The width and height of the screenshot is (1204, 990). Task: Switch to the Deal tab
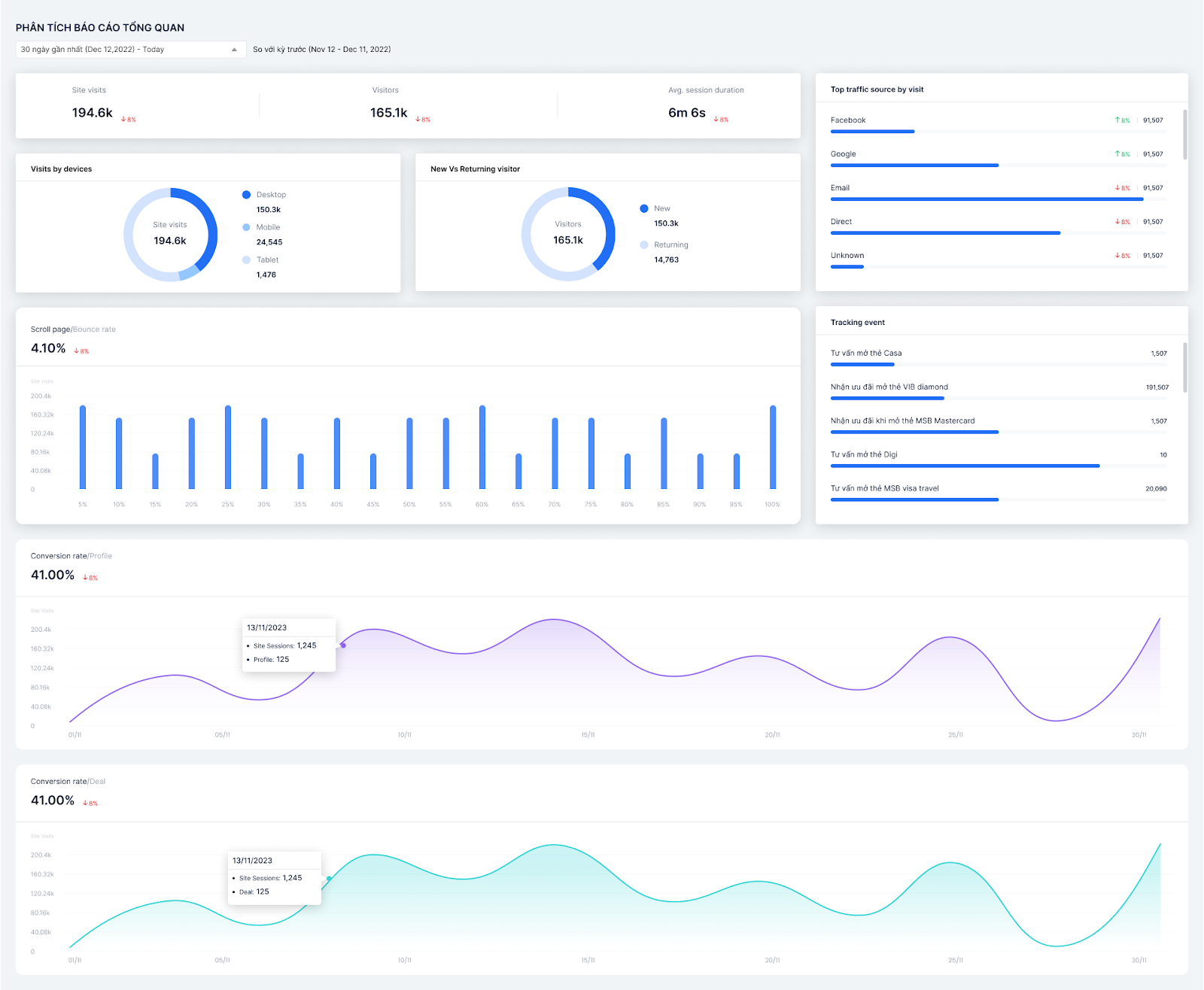coord(98,782)
